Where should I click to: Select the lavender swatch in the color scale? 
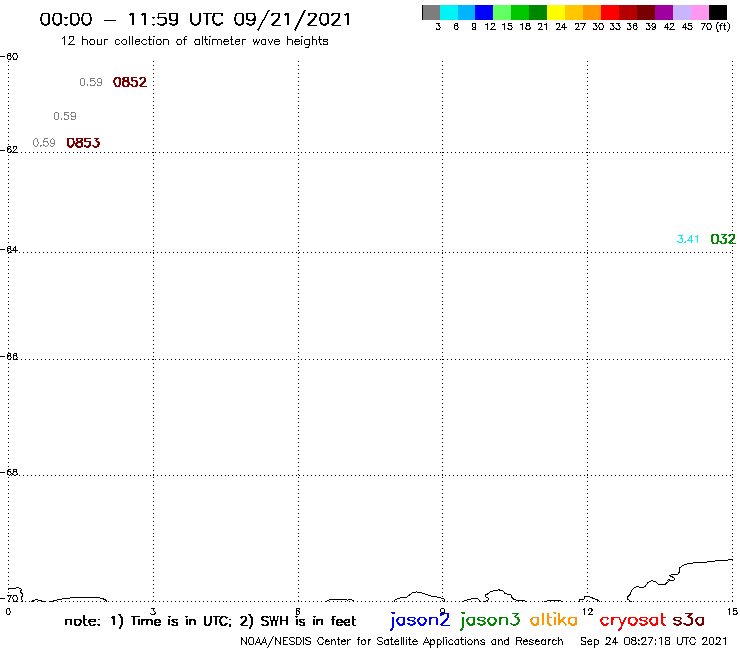pos(682,12)
